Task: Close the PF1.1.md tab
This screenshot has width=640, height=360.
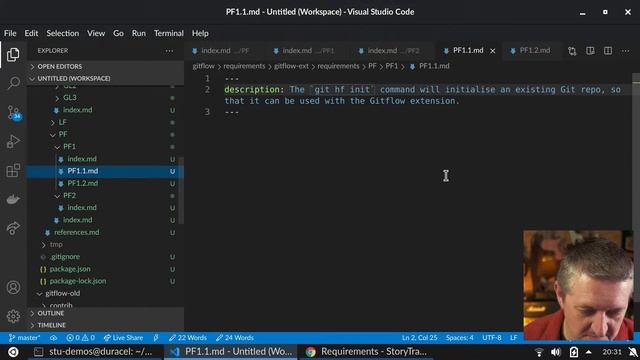Action: click(x=493, y=51)
